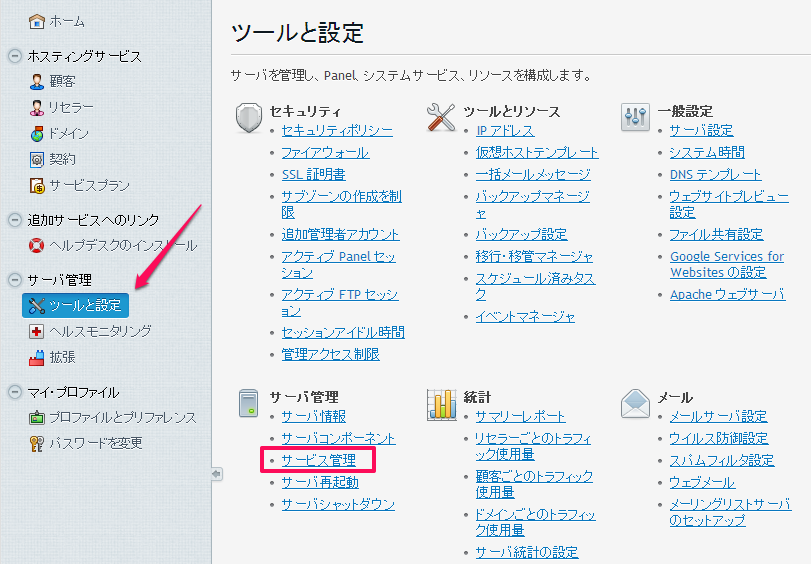
Task: Click the Security shield icon
Action: (x=249, y=117)
